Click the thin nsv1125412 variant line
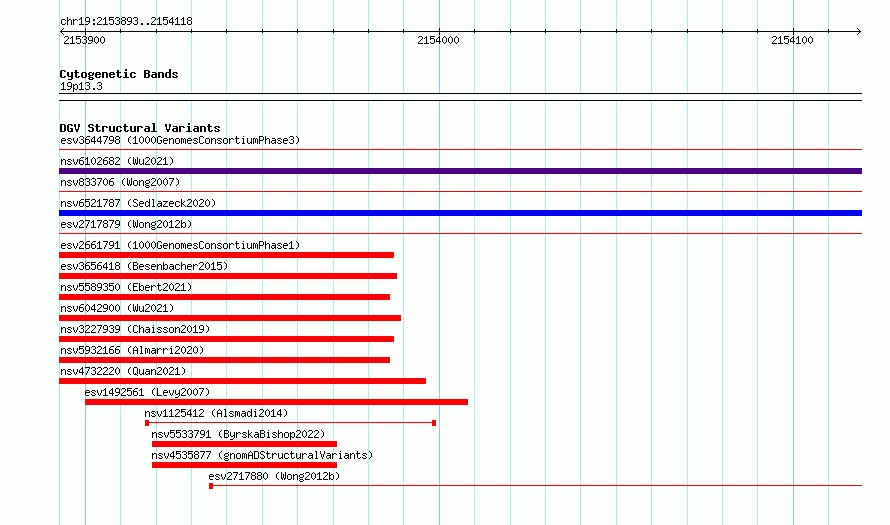The width and height of the screenshot is (890, 525). click(291, 423)
